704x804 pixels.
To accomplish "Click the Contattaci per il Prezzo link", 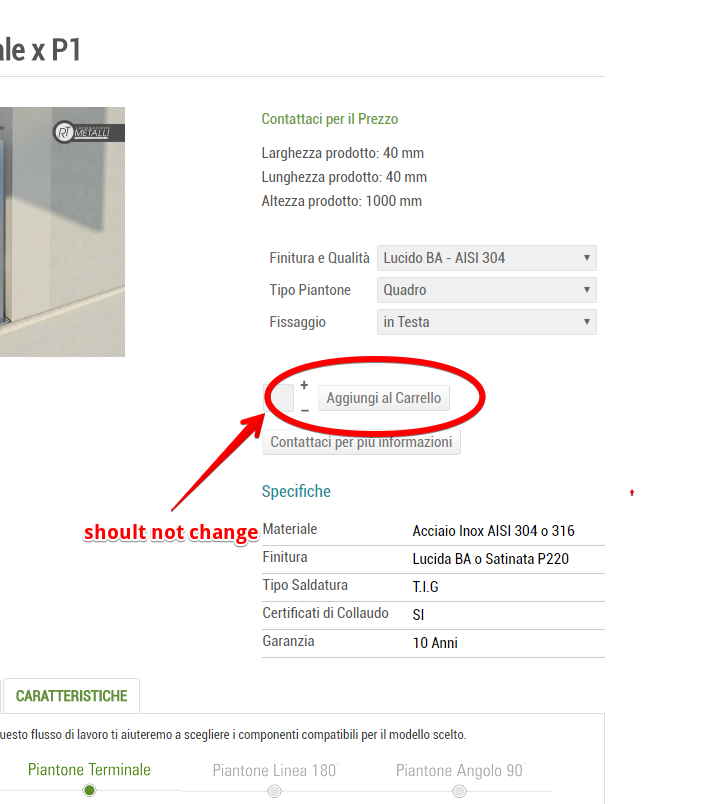I will [330, 119].
